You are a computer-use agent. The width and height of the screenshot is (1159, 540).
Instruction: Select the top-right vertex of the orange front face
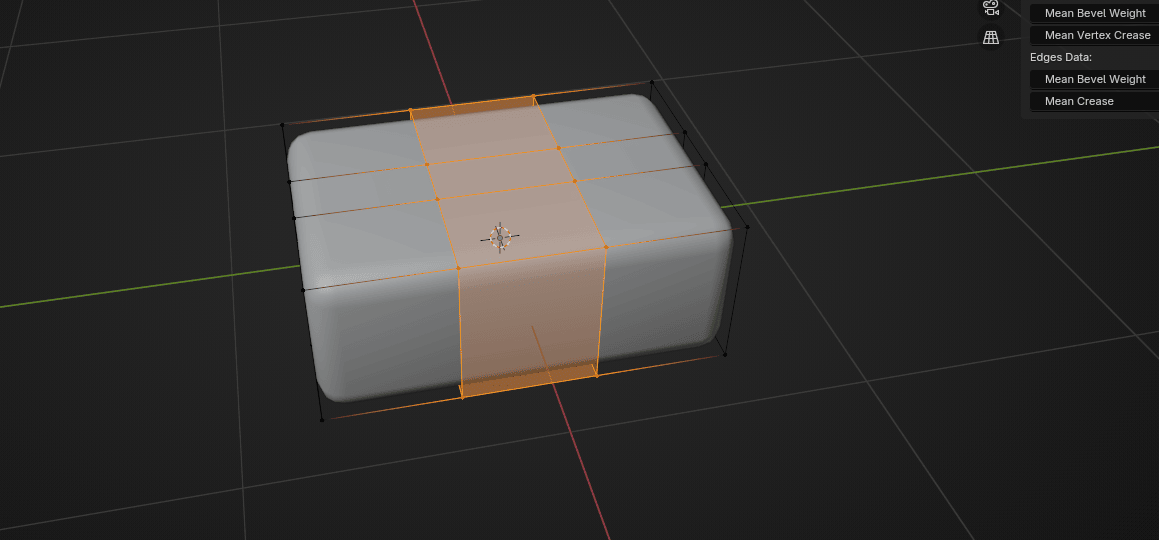[x=606, y=247]
